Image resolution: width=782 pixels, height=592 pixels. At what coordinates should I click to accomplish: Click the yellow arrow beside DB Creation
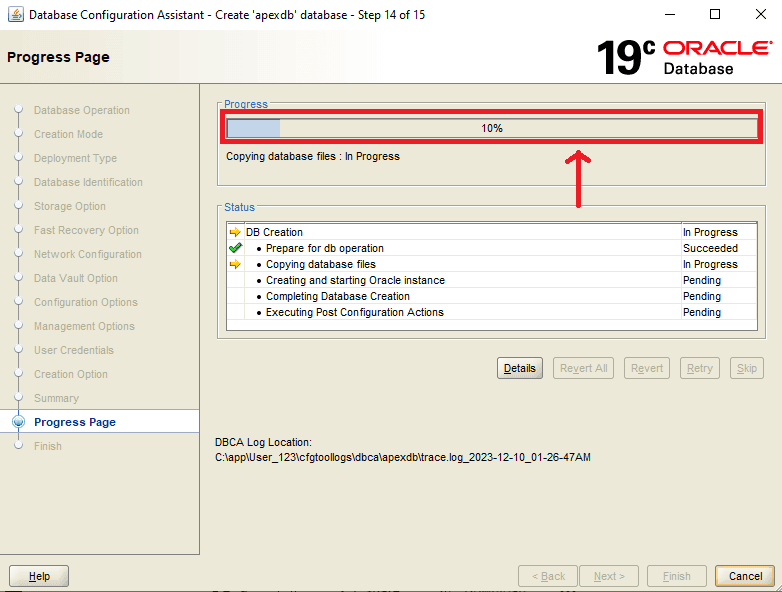[x=235, y=232]
